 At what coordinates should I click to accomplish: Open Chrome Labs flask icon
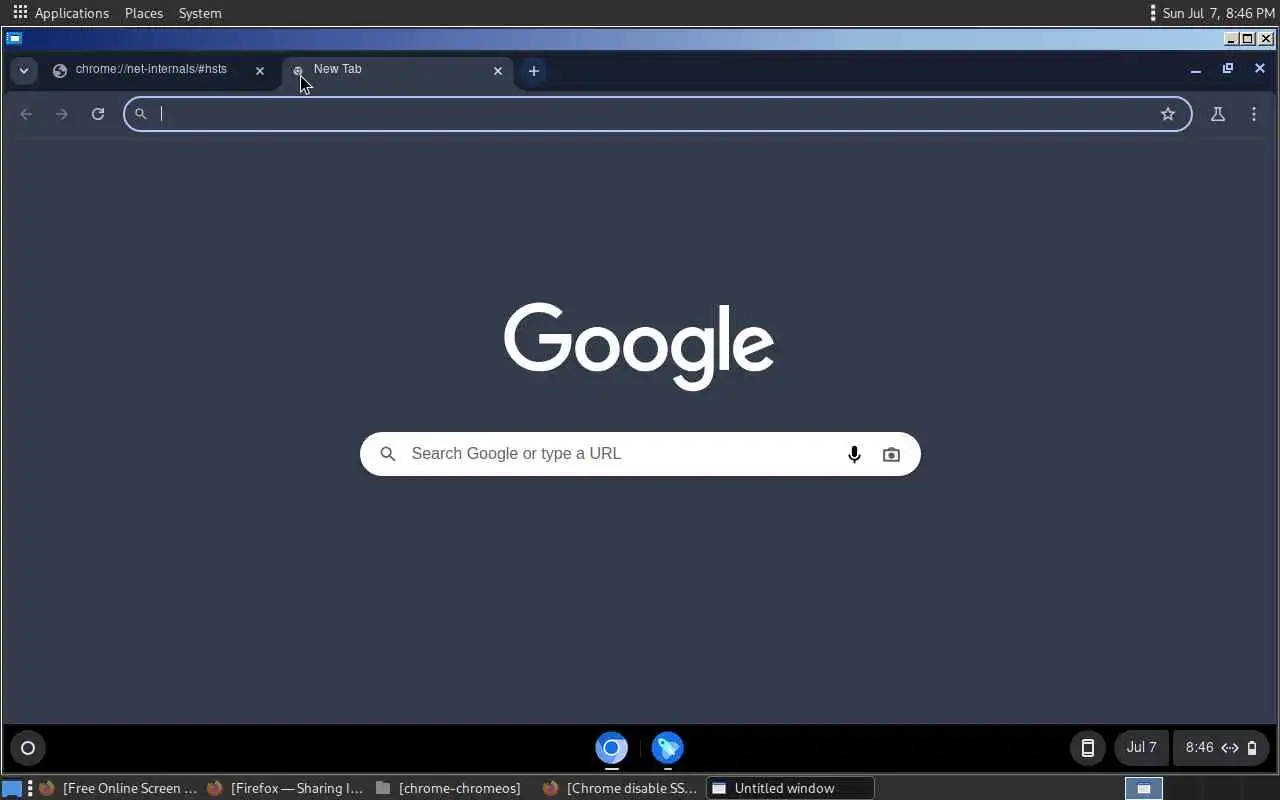[x=1218, y=114]
